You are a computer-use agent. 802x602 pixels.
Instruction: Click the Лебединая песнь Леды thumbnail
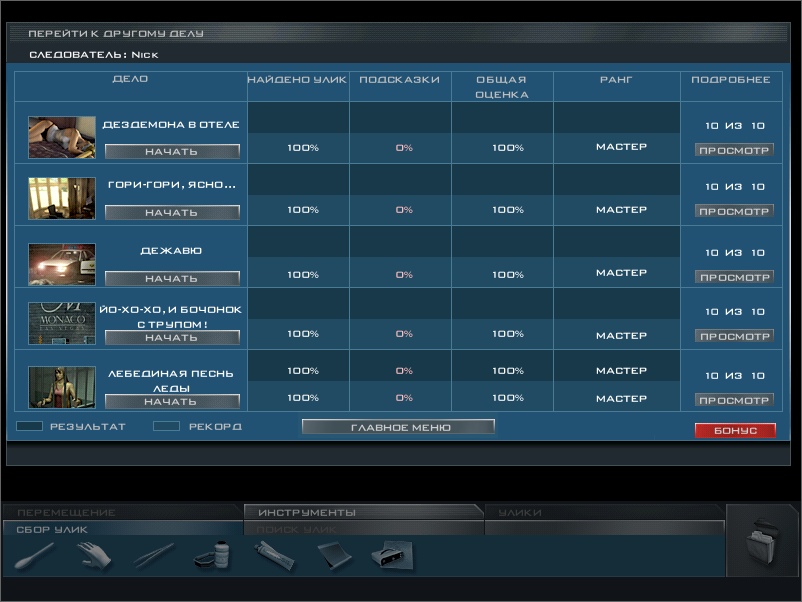point(62,387)
